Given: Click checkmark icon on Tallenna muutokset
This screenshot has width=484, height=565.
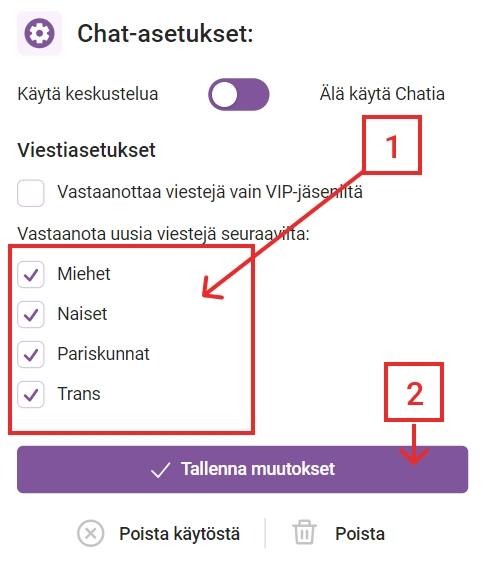Looking at the screenshot, I should [x=160, y=470].
